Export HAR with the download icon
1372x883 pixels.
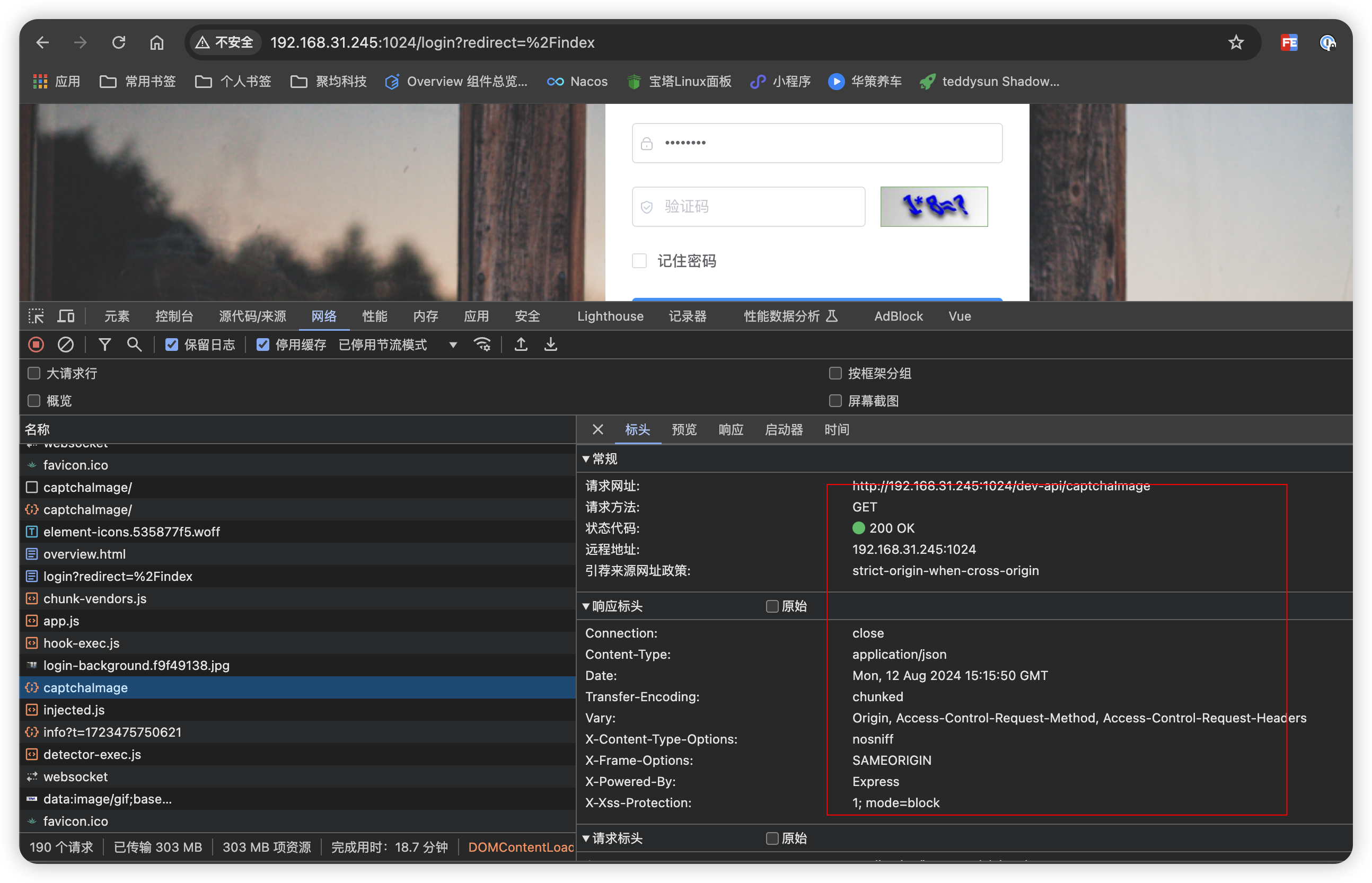[550, 344]
